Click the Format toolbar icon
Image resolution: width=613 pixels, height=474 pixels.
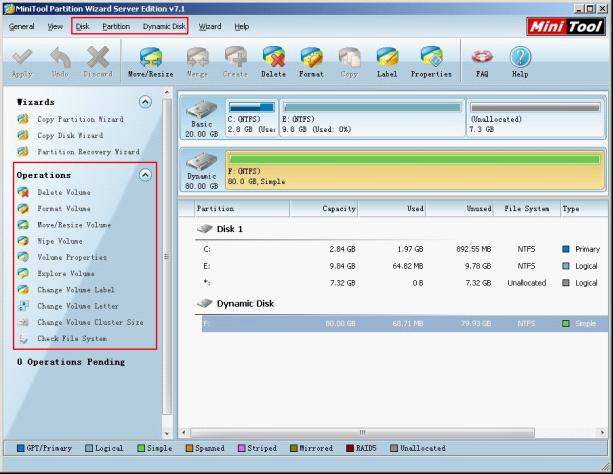pos(311,63)
